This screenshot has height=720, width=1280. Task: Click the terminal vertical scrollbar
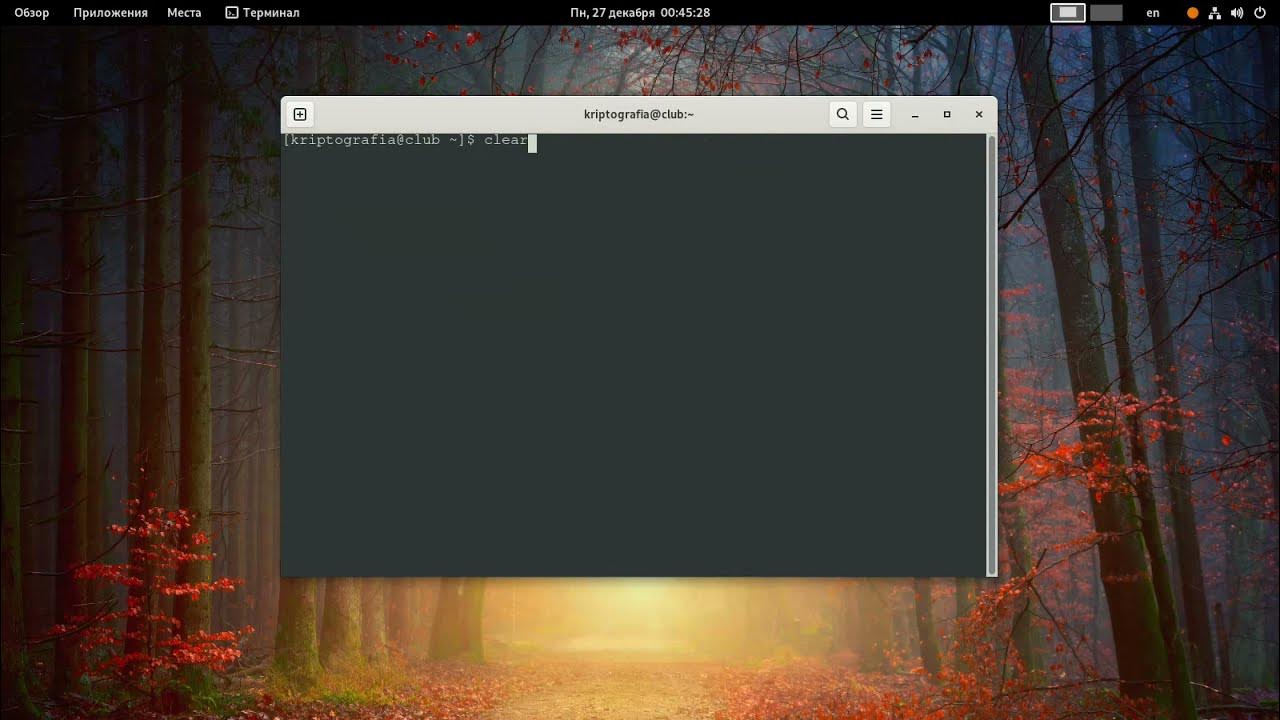coord(992,354)
